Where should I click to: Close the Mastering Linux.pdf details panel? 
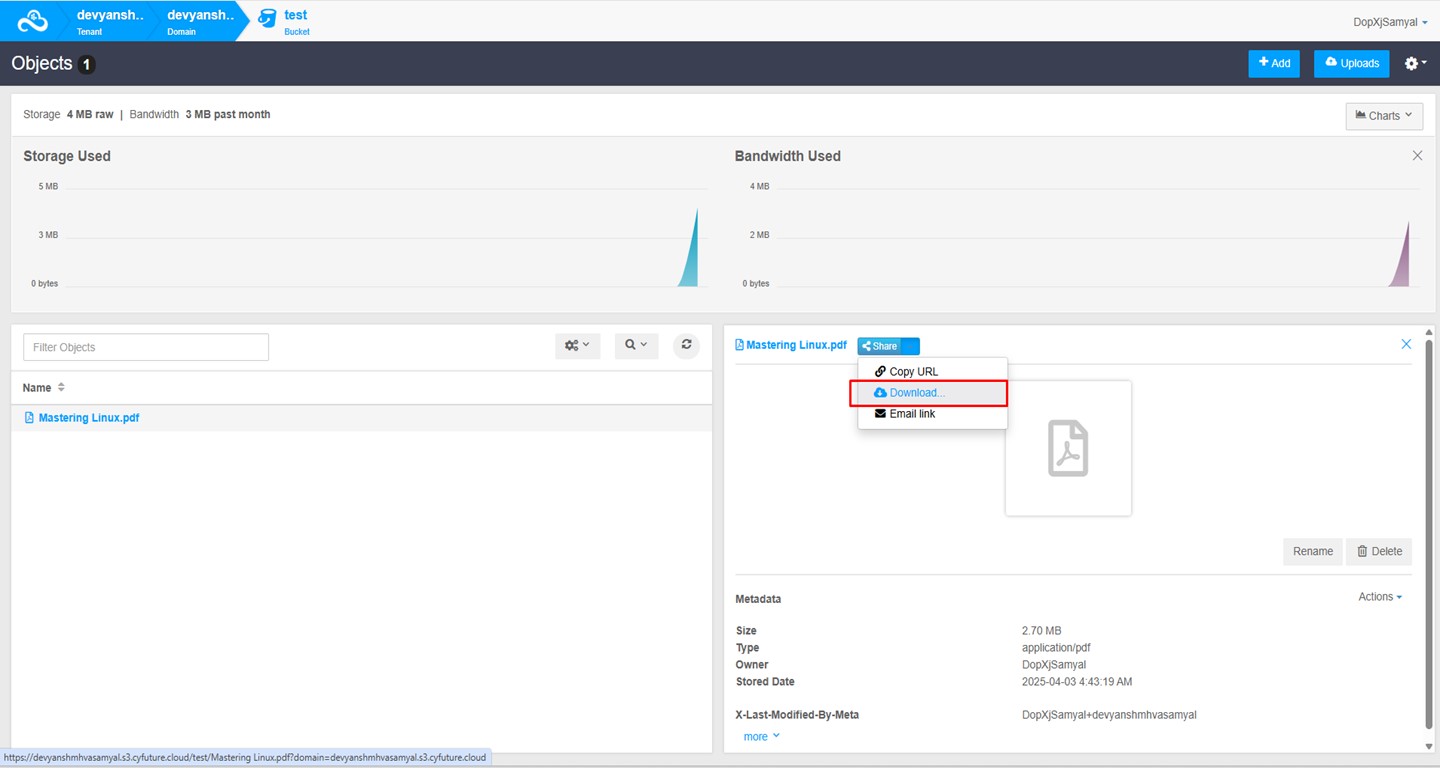coord(1406,344)
